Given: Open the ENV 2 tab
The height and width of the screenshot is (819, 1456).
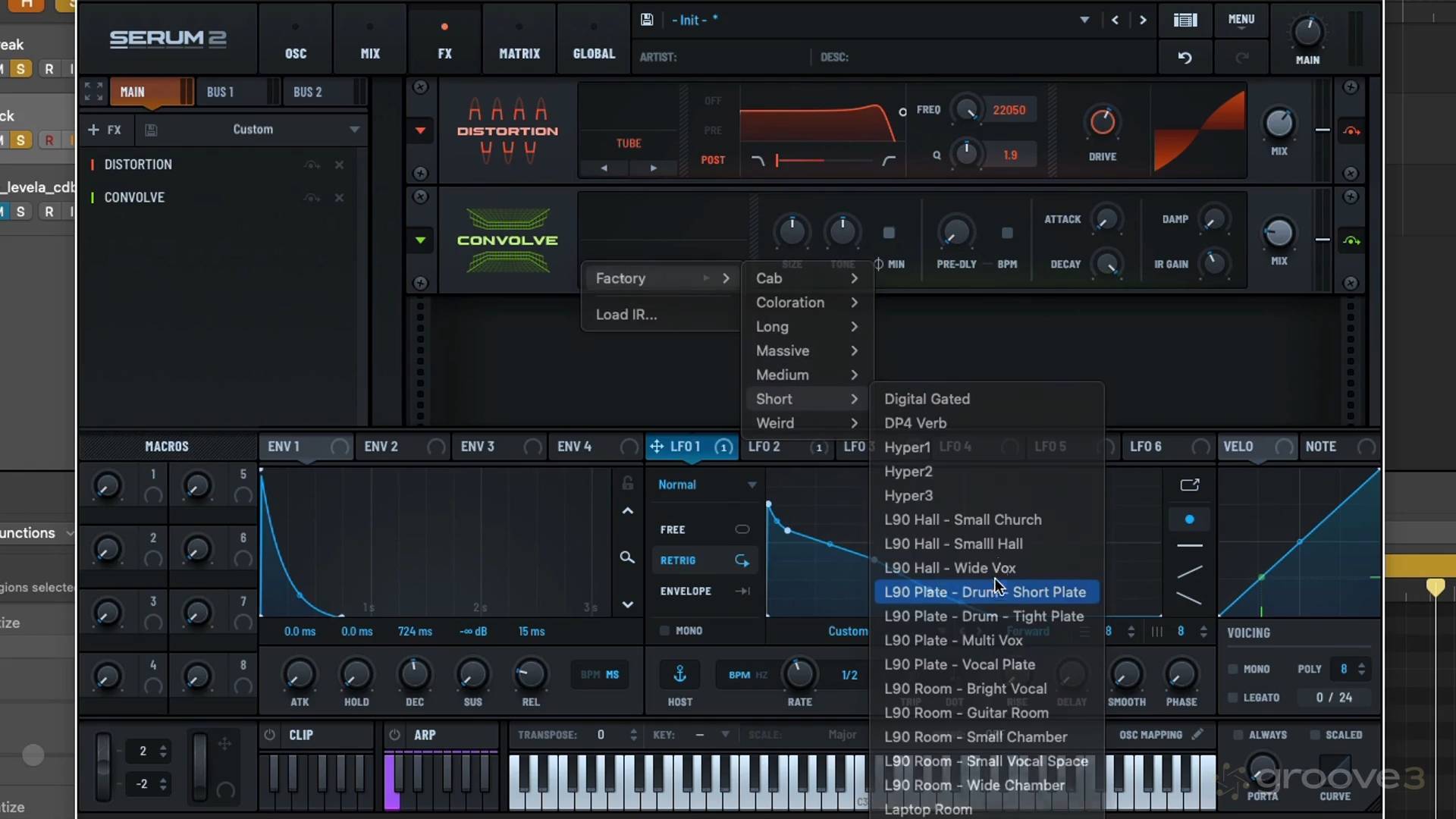Looking at the screenshot, I should (x=403, y=447).
